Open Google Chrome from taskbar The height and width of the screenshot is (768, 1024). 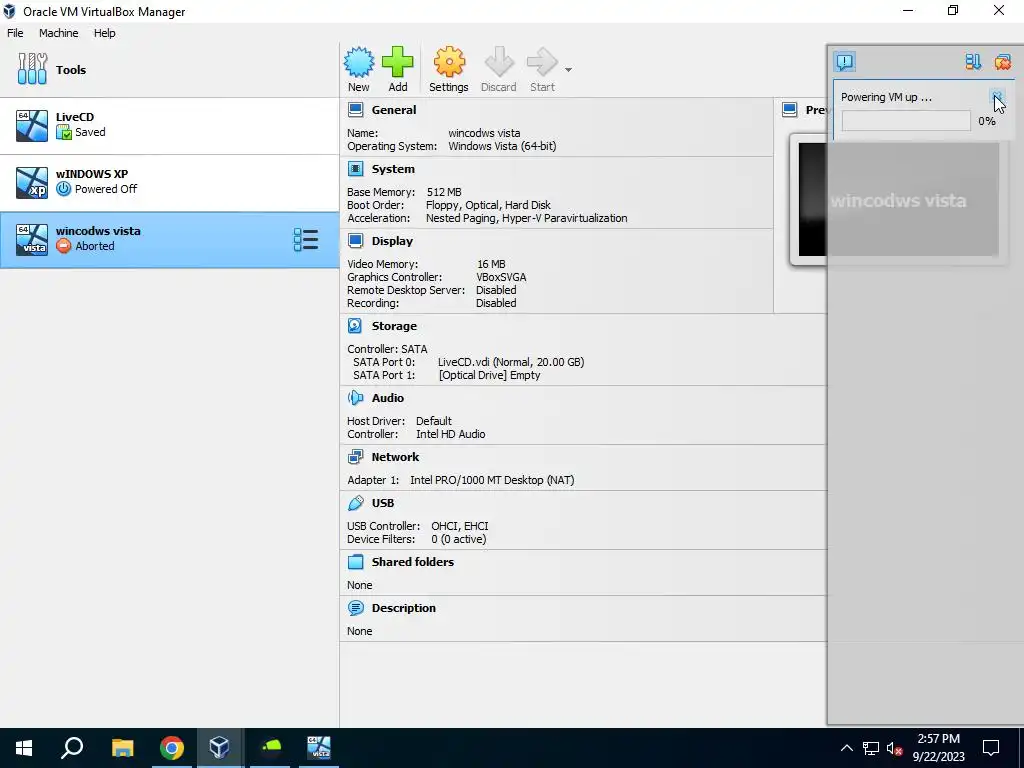171,748
